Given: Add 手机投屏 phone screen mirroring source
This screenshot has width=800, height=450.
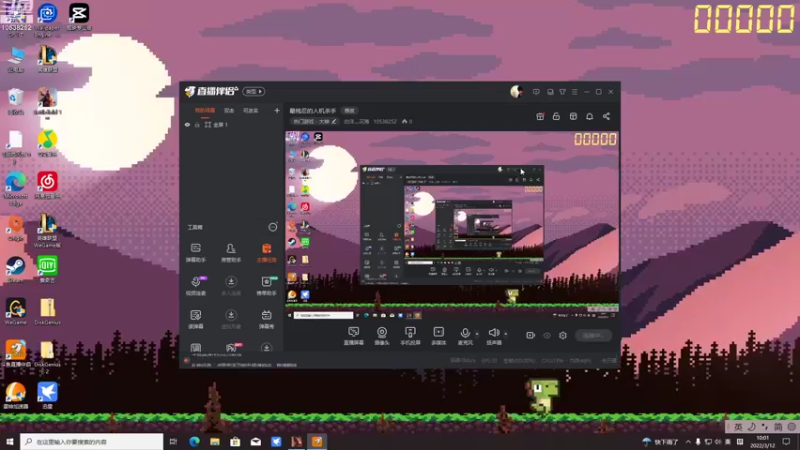Looking at the screenshot, I should 410,336.
